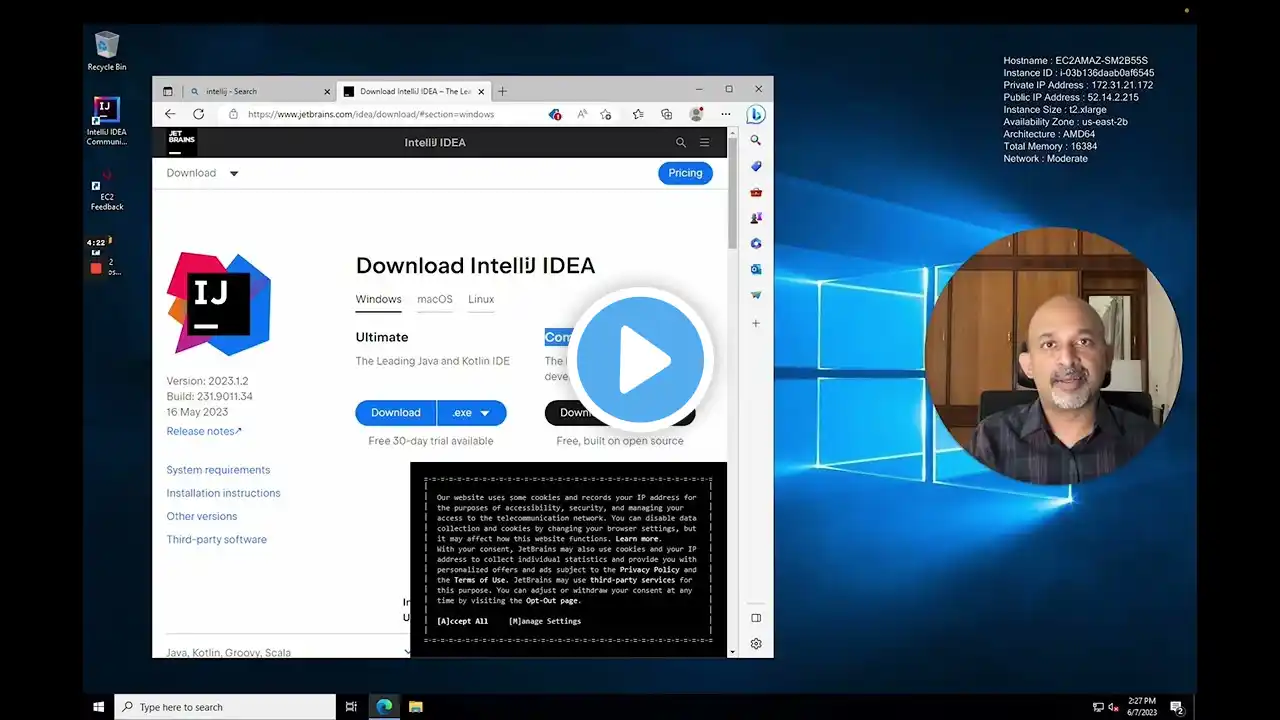
Task: Click the Windows taskbar search box
Action: click(225, 707)
